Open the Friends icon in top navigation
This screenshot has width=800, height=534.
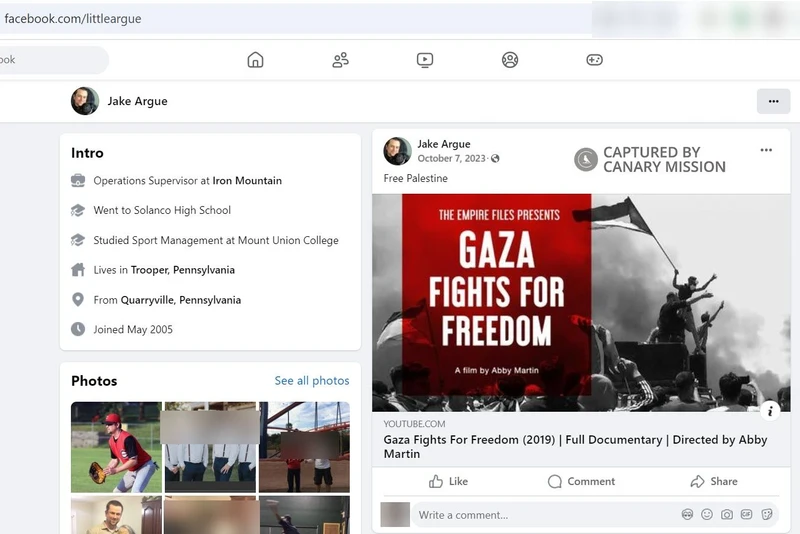(340, 60)
